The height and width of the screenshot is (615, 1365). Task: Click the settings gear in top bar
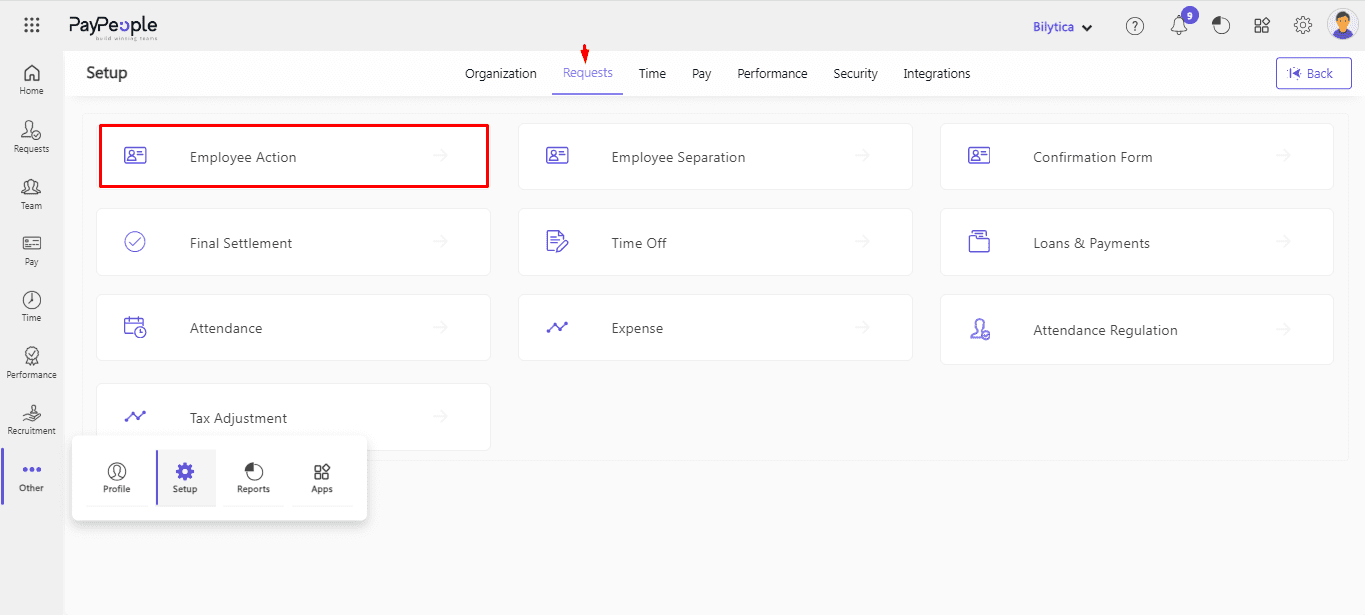1303,26
